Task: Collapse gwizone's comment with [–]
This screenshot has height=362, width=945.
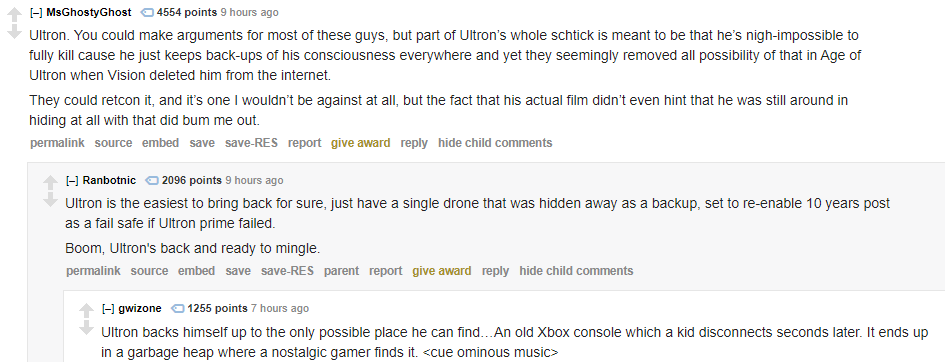Action: (108, 308)
